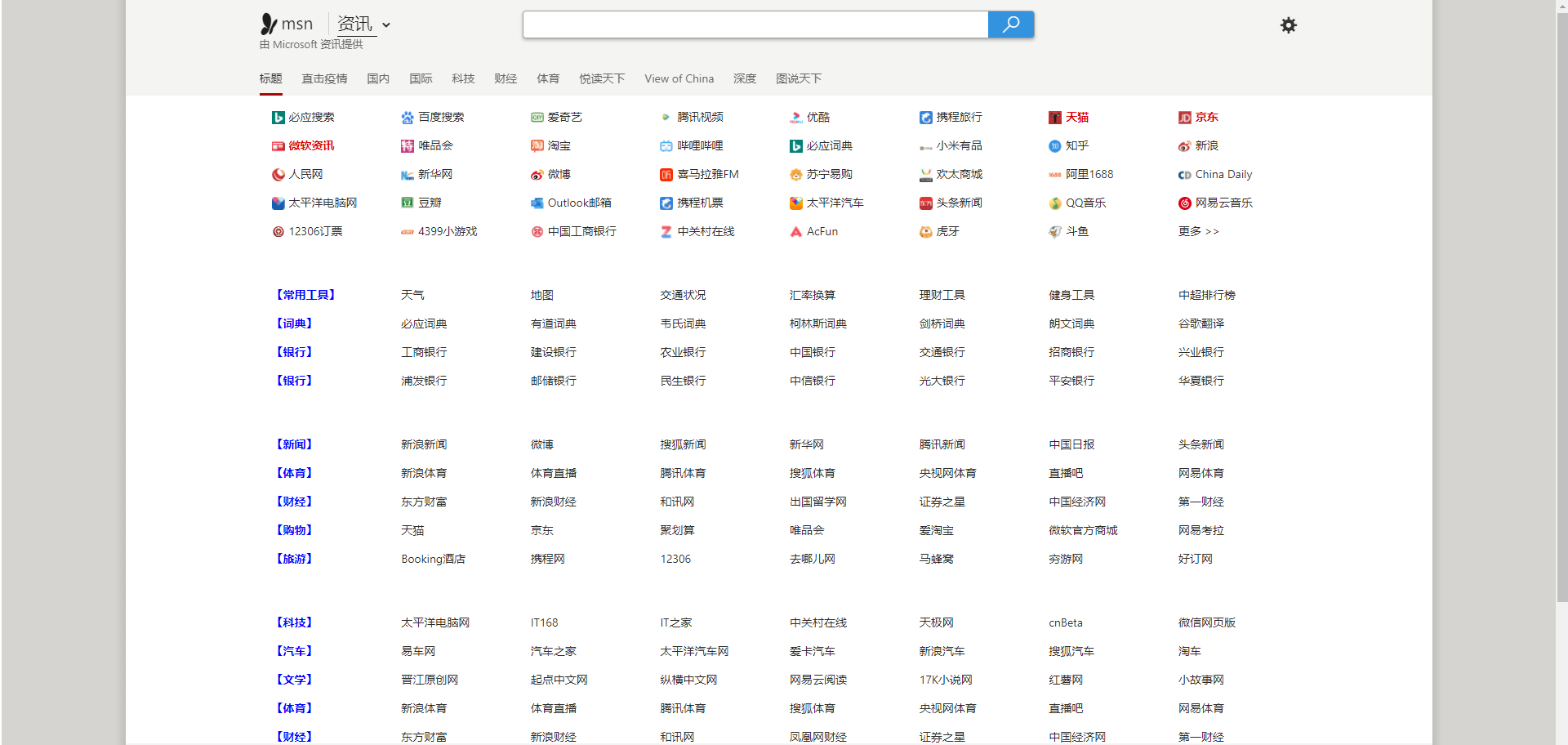1568x745 pixels.
Task: Switch to the 直击疫情 tab
Action: point(324,79)
